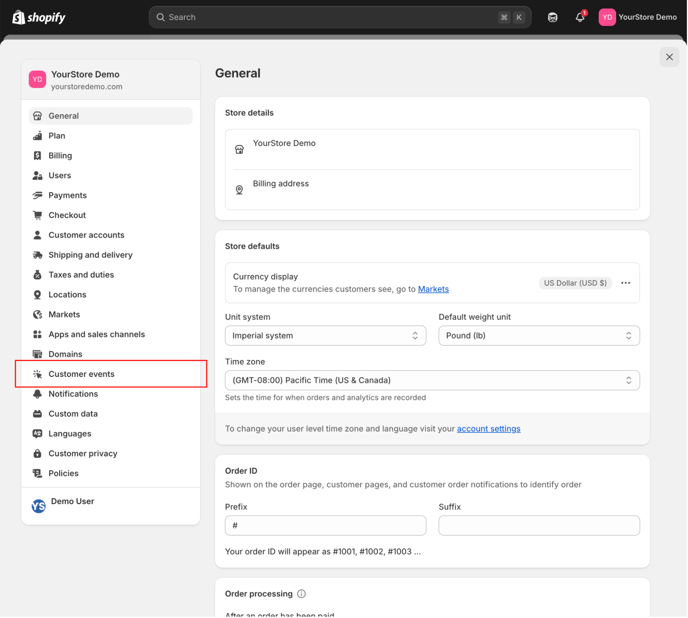Click the Shopify logo

[39, 18]
